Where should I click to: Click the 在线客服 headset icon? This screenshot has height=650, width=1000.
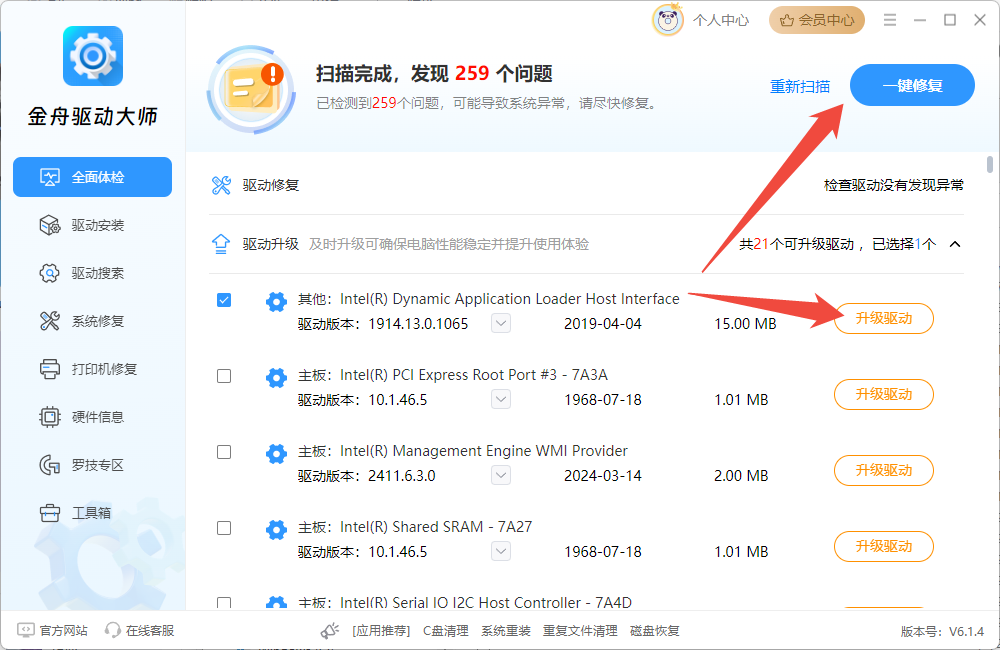[113, 630]
